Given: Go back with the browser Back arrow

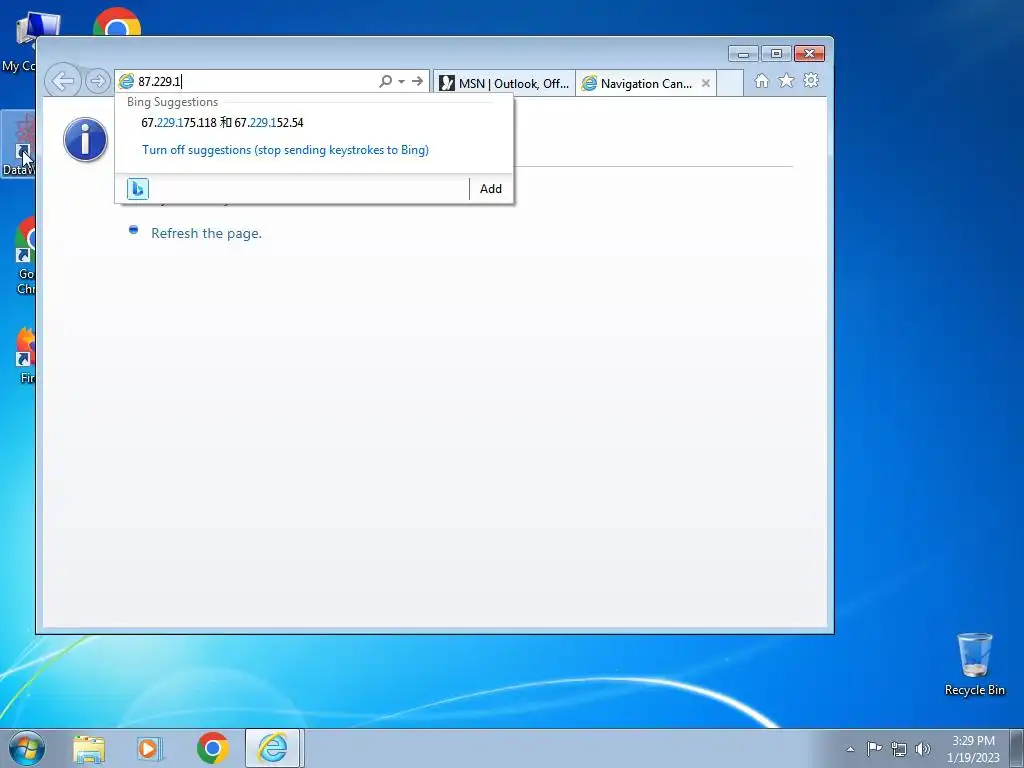Looking at the screenshot, I should 63,81.
